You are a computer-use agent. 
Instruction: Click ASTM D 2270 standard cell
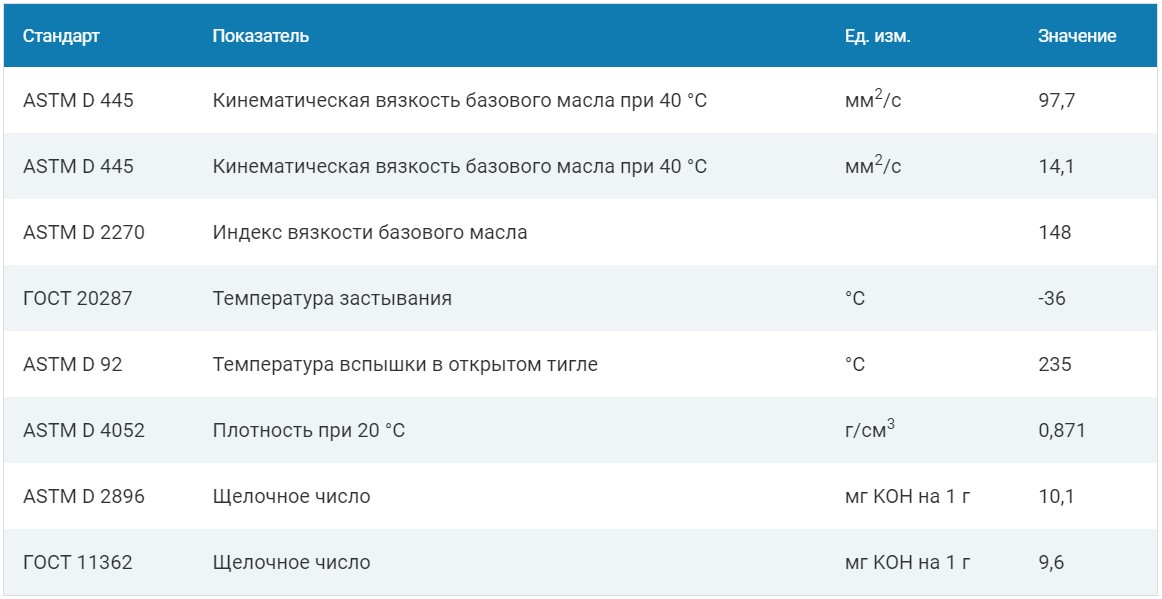84,233
